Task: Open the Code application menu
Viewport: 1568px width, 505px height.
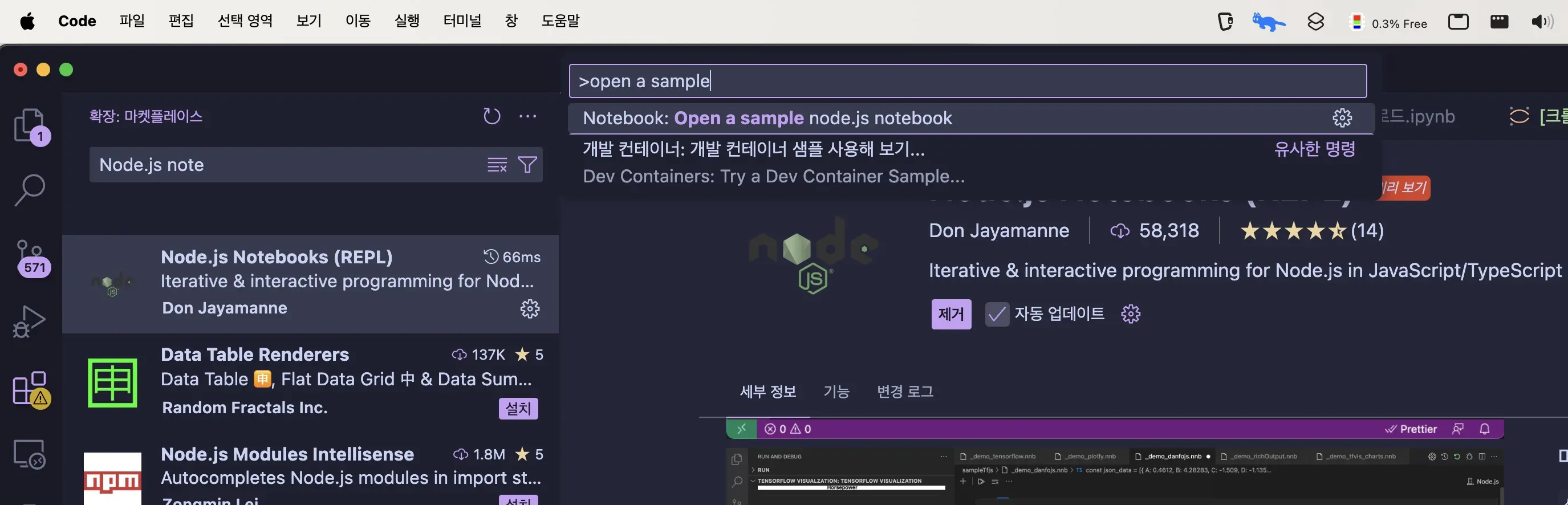Action: coord(78,21)
